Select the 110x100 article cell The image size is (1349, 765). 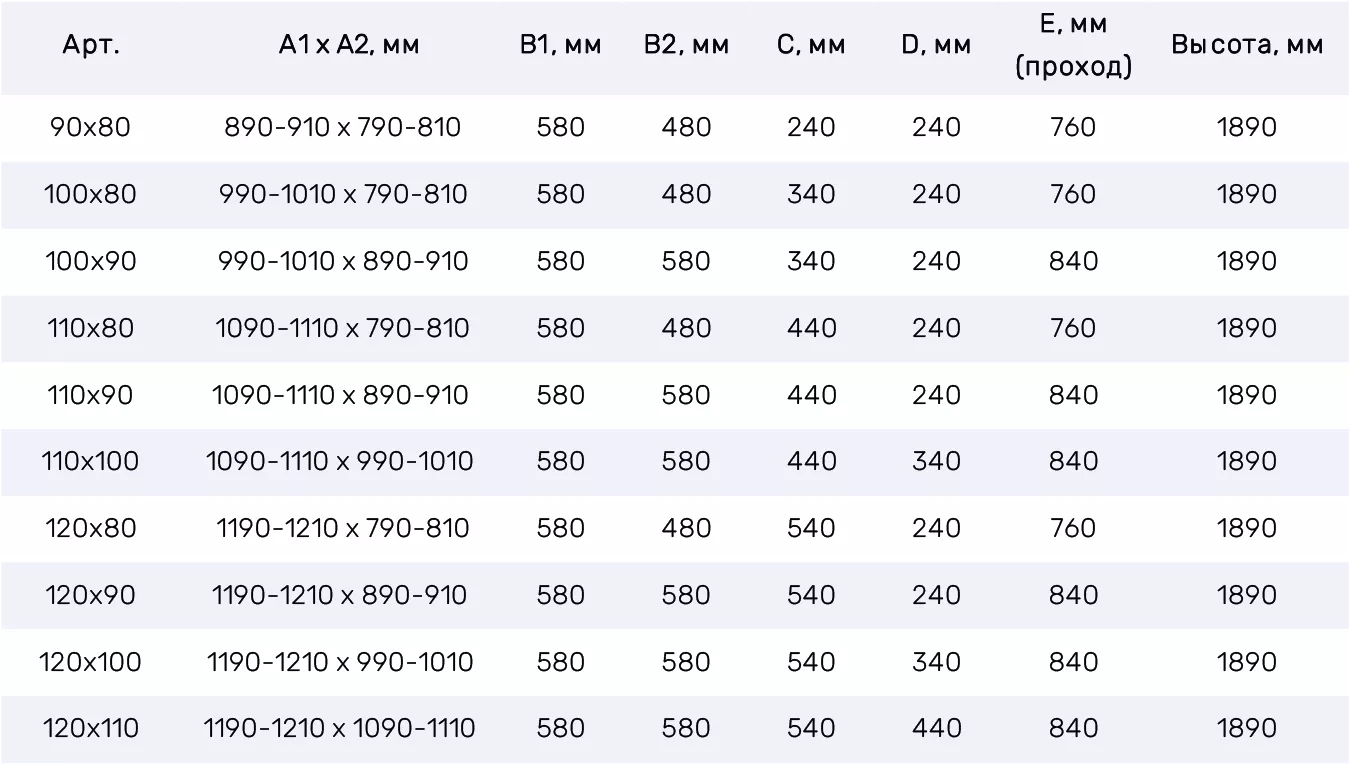[x=90, y=461]
